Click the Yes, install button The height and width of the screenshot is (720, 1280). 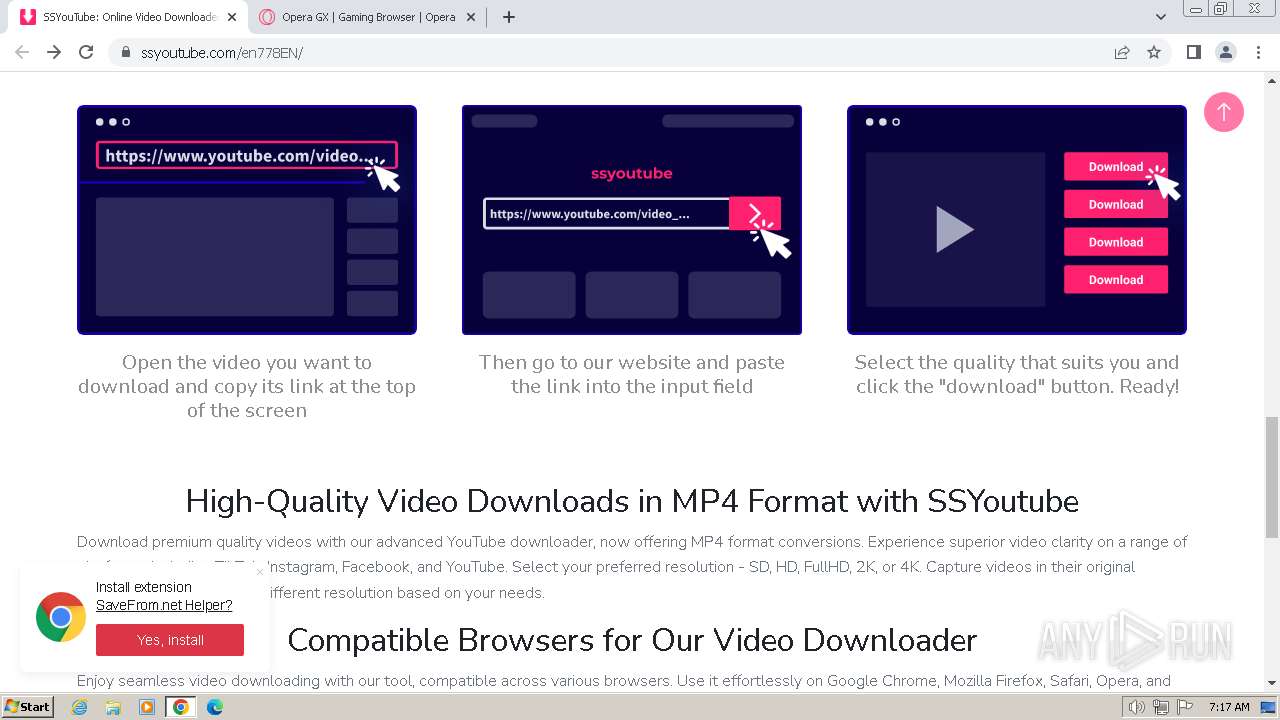(170, 640)
